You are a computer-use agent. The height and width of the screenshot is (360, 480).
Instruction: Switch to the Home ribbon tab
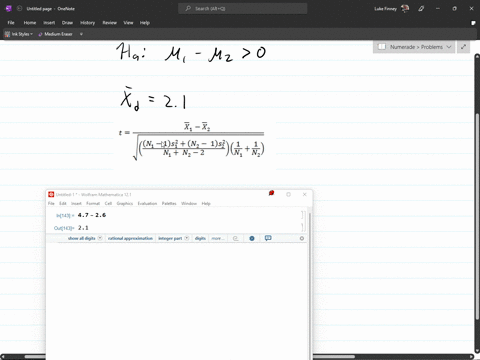click(30, 23)
